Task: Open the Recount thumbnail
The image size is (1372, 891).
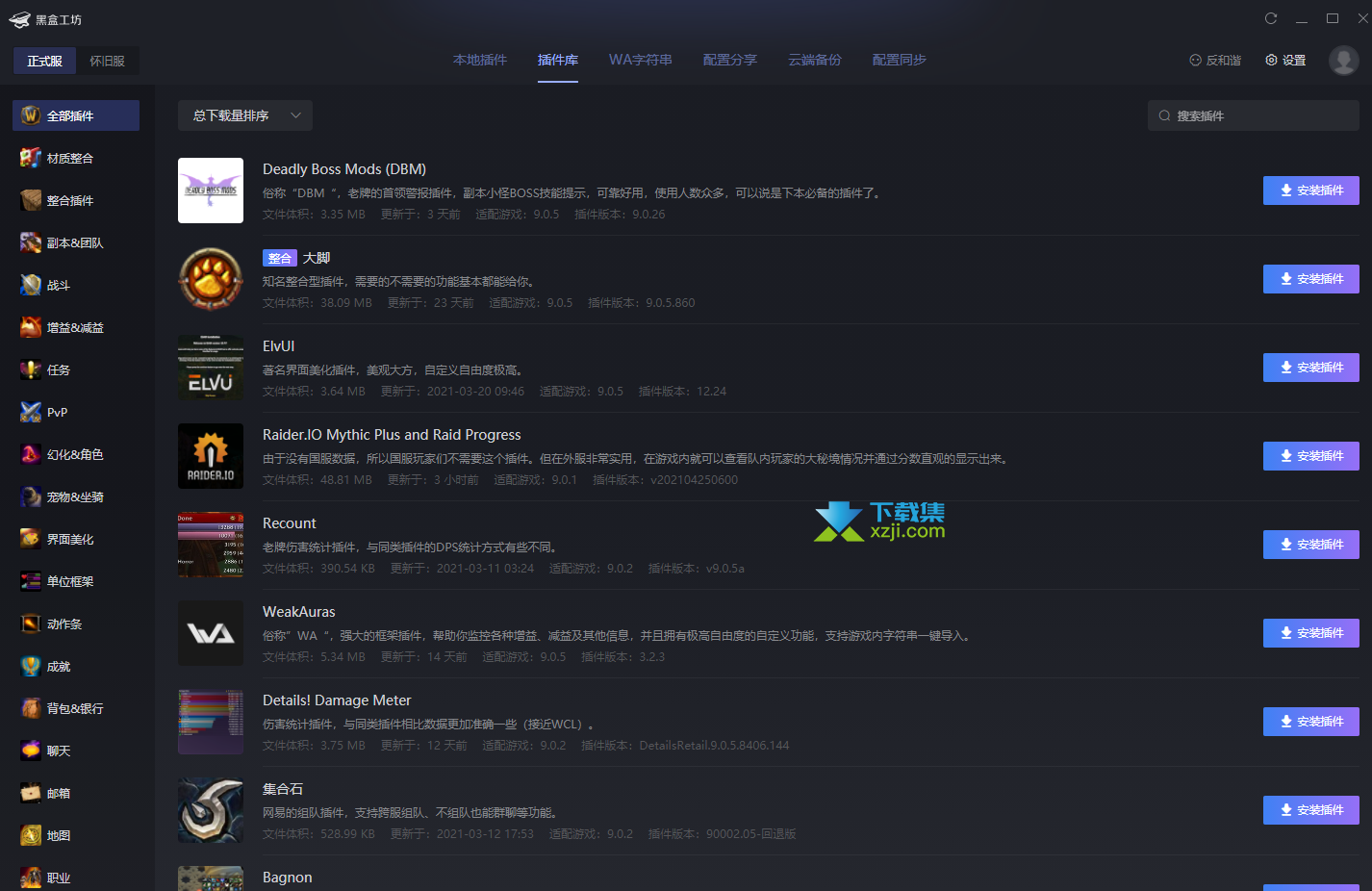Action: tap(211, 545)
